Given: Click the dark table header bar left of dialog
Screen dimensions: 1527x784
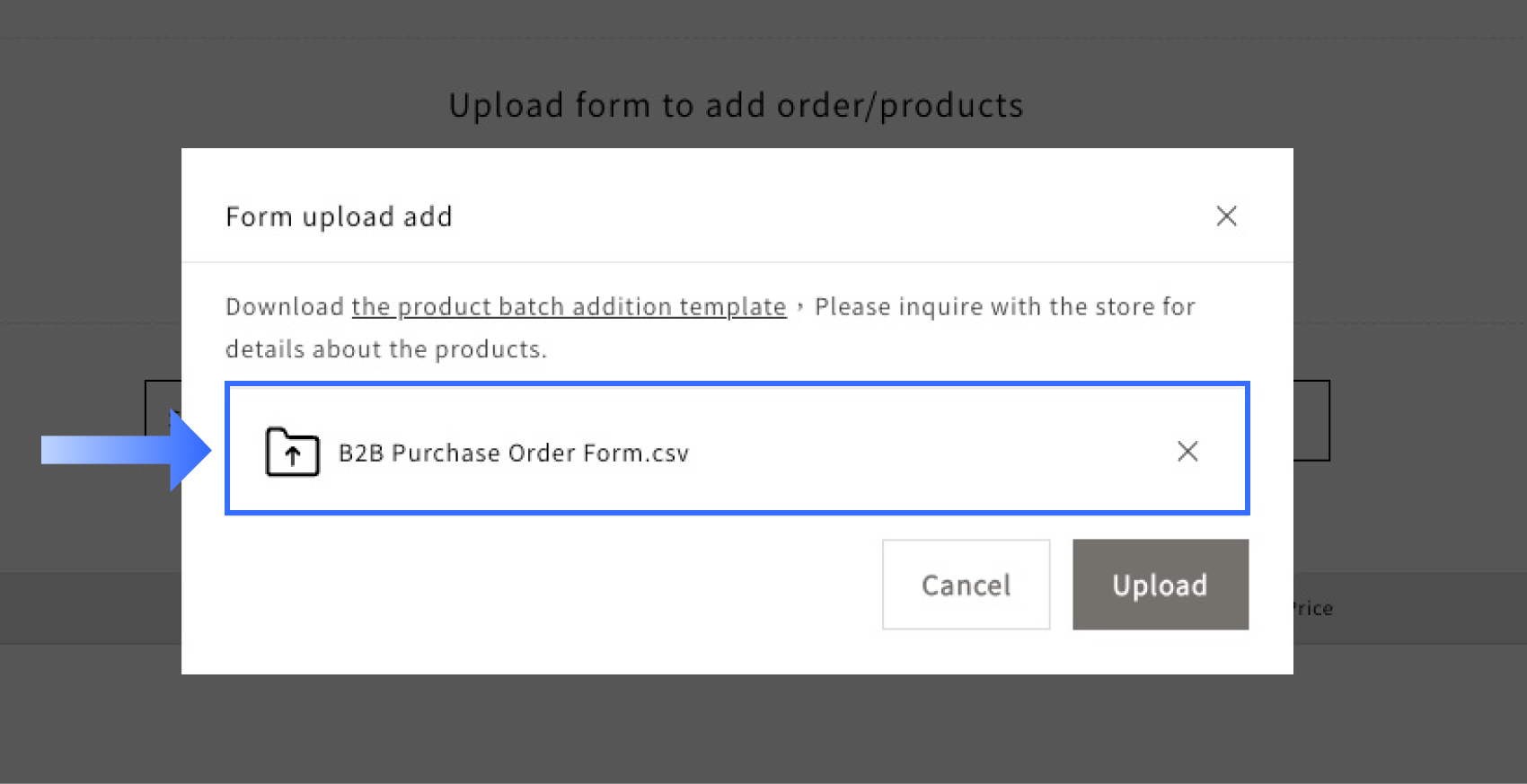Looking at the screenshot, I should point(90,609).
